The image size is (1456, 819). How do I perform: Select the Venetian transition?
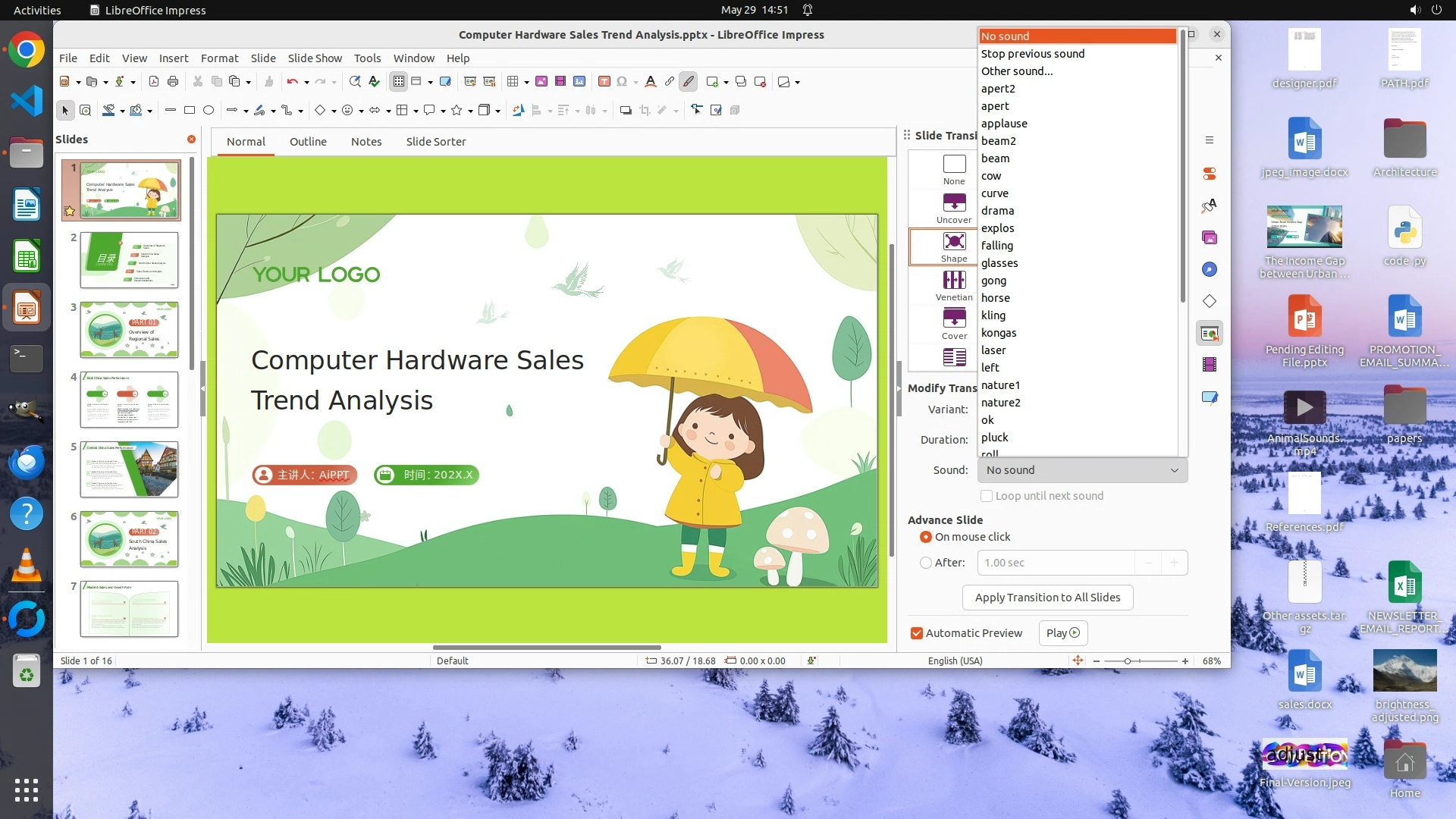(954, 286)
